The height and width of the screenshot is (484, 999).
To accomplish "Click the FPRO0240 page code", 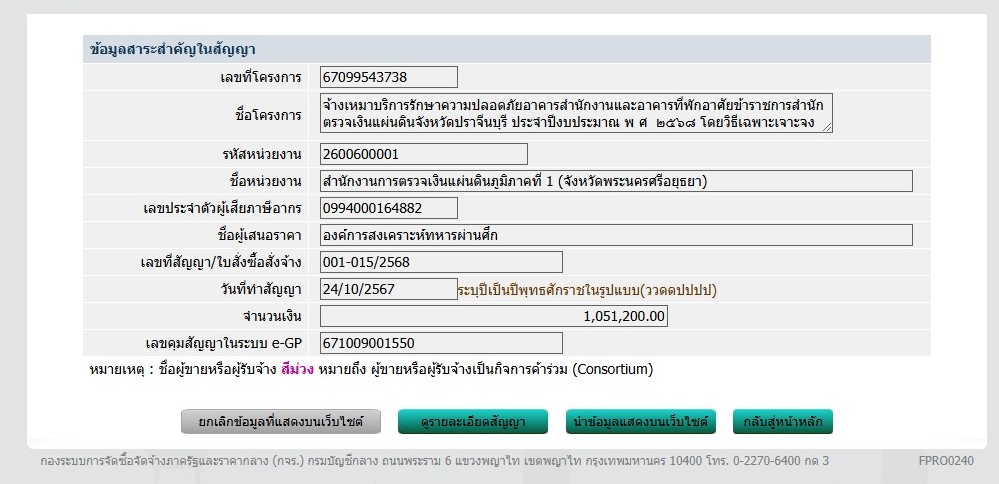I will click(x=945, y=461).
